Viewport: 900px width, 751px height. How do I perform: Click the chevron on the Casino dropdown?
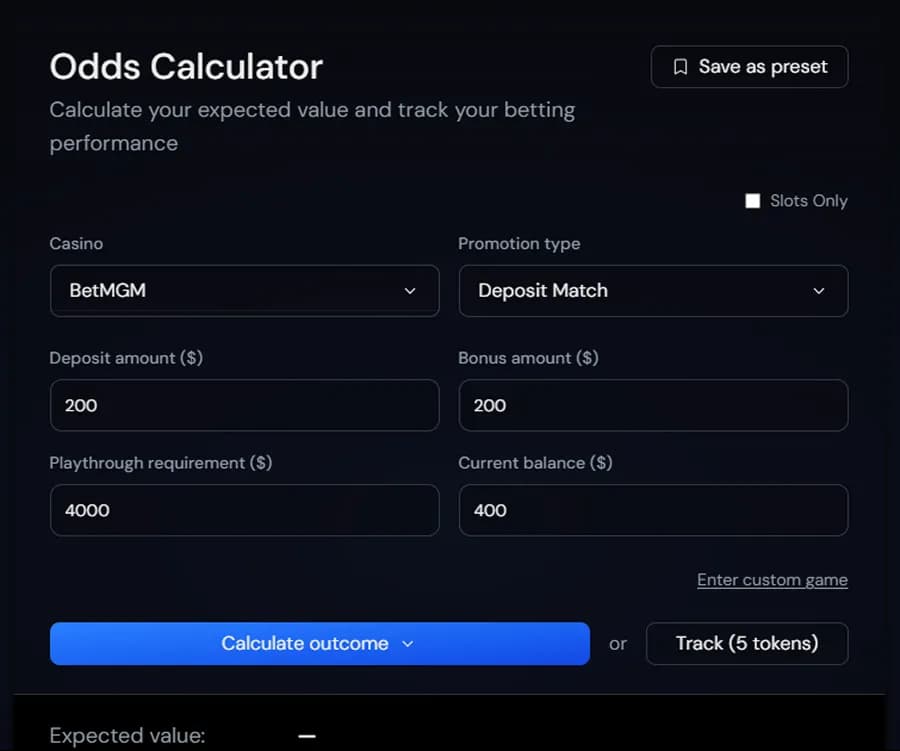[410, 291]
